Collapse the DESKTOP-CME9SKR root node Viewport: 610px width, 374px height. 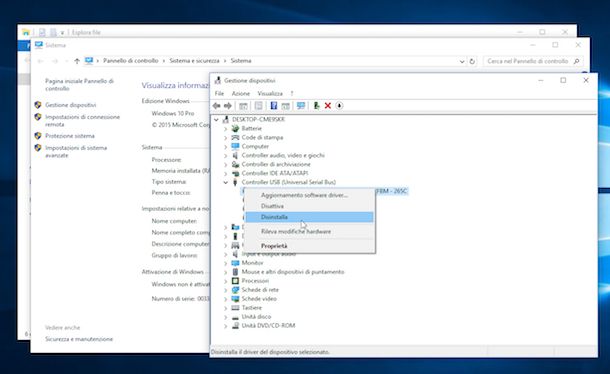(x=216, y=119)
